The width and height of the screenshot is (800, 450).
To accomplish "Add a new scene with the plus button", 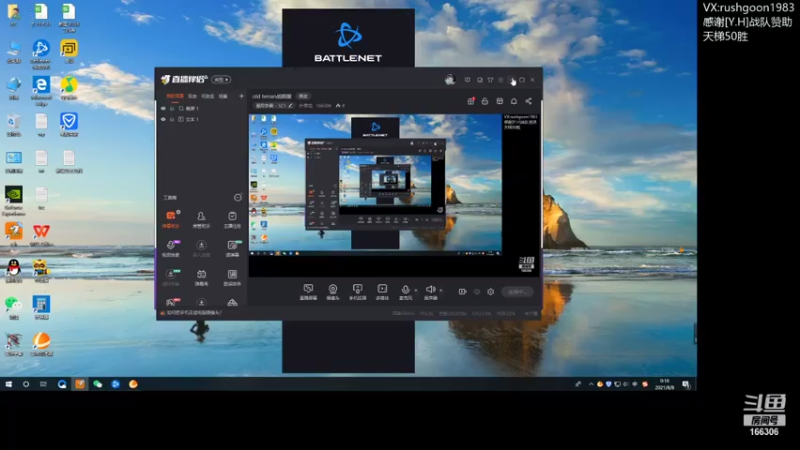I will pos(241,96).
